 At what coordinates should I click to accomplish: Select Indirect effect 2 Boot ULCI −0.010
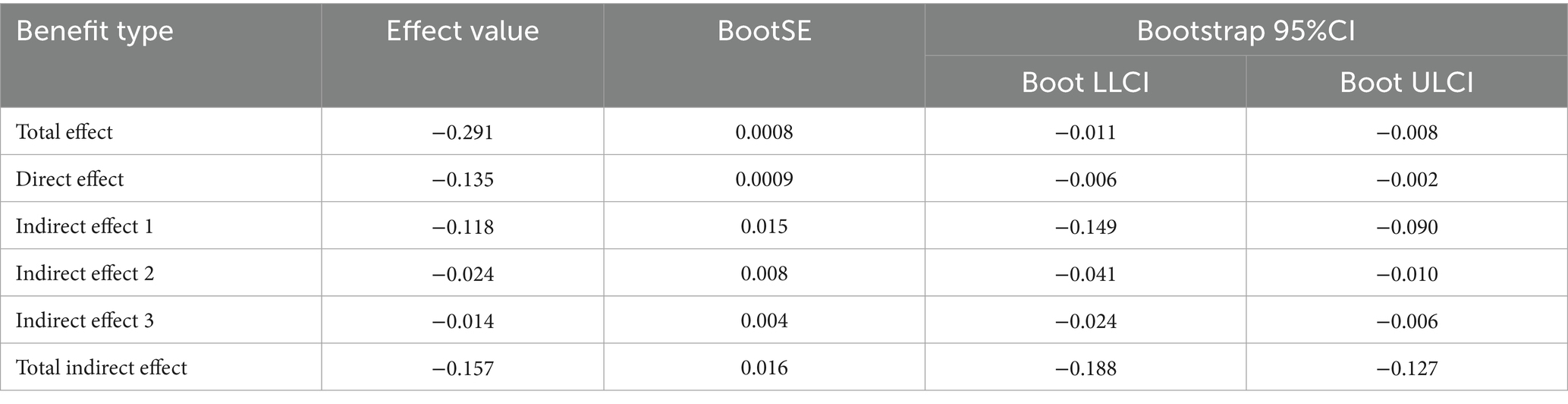pyautogui.click(x=1407, y=274)
